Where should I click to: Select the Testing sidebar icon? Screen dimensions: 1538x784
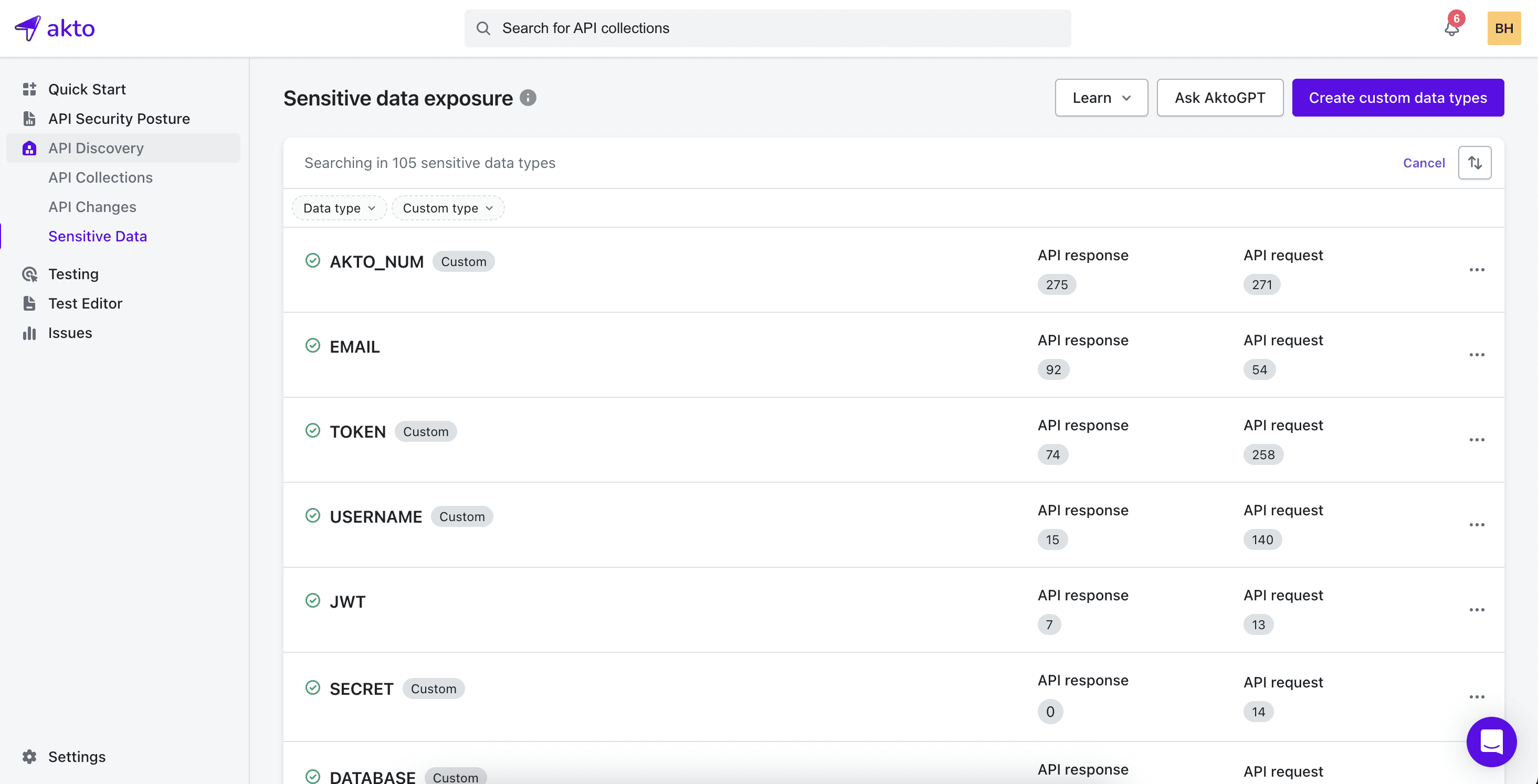(29, 274)
